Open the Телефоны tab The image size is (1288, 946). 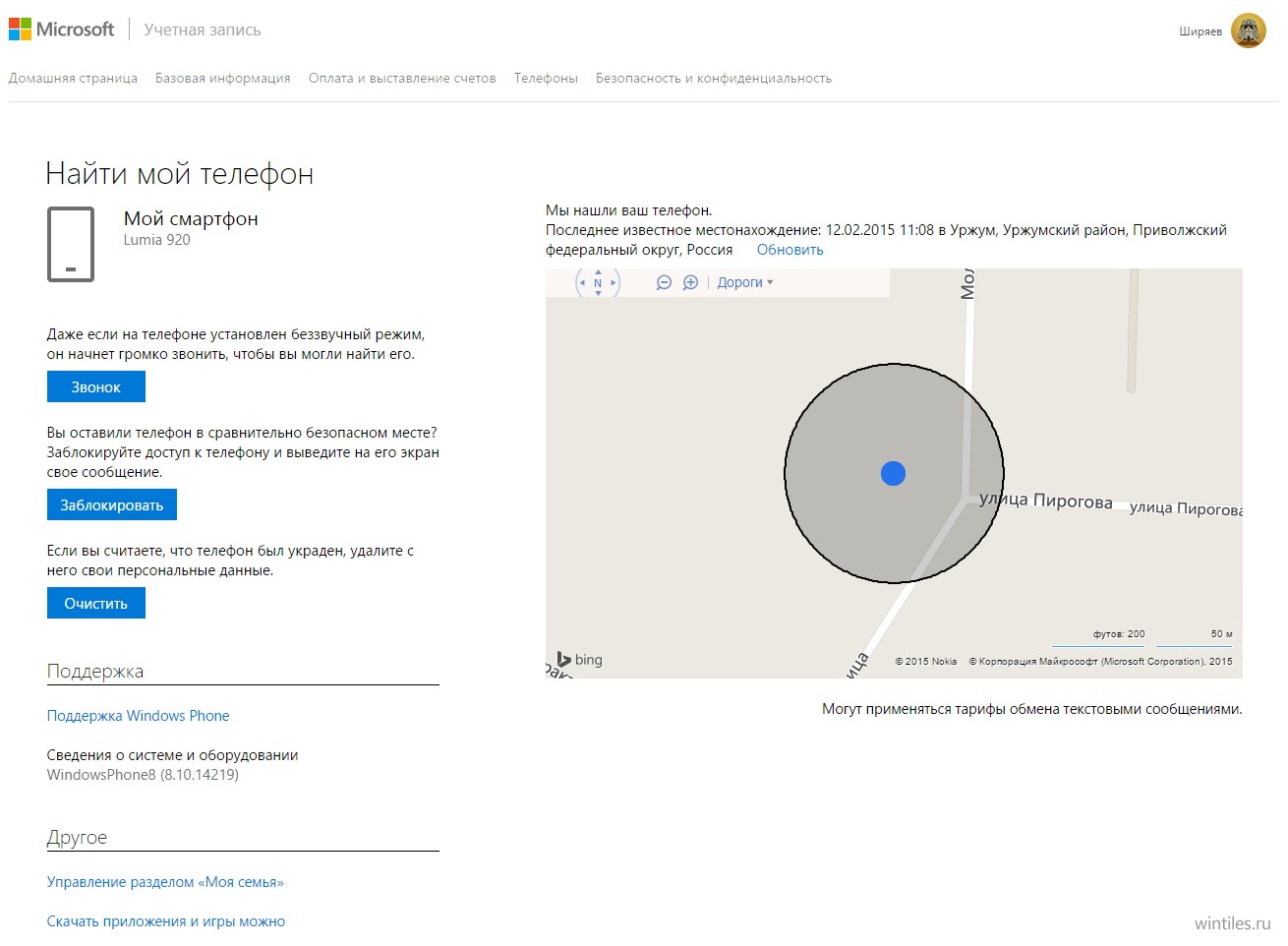point(546,78)
